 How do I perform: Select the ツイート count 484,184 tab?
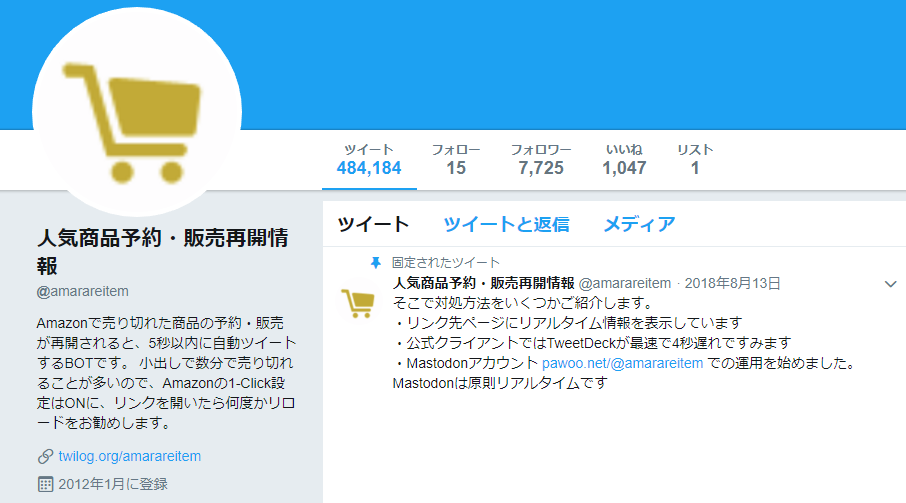point(369,159)
